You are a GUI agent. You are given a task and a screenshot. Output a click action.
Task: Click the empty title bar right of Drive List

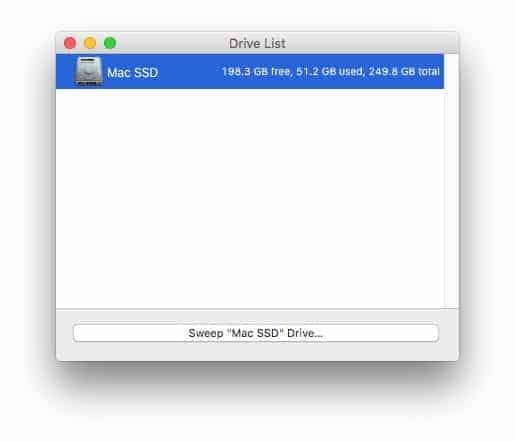point(370,43)
